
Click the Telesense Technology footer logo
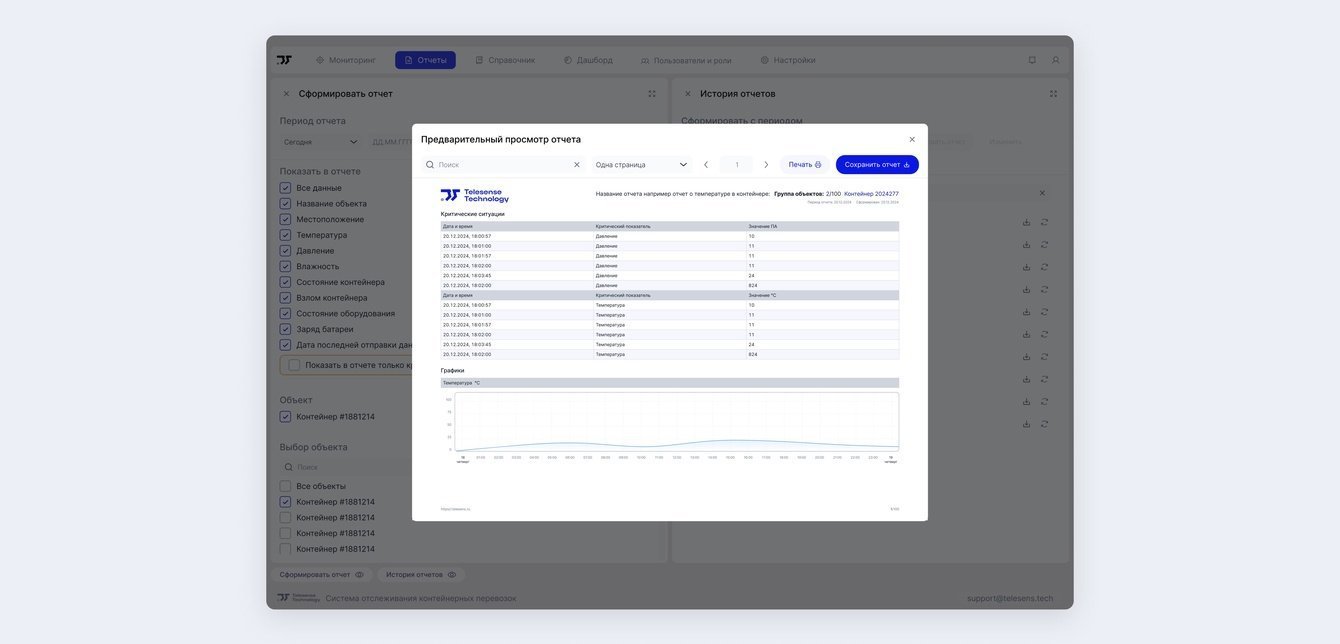click(298, 598)
